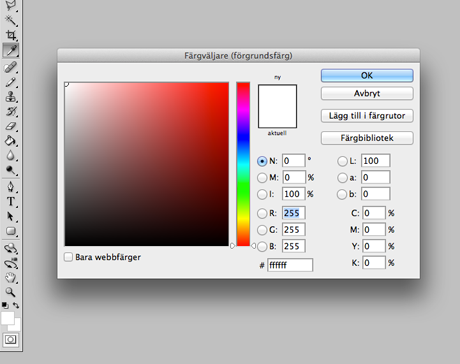Select the Hand tool
This screenshot has width=460, height=364.
tap(11, 277)
